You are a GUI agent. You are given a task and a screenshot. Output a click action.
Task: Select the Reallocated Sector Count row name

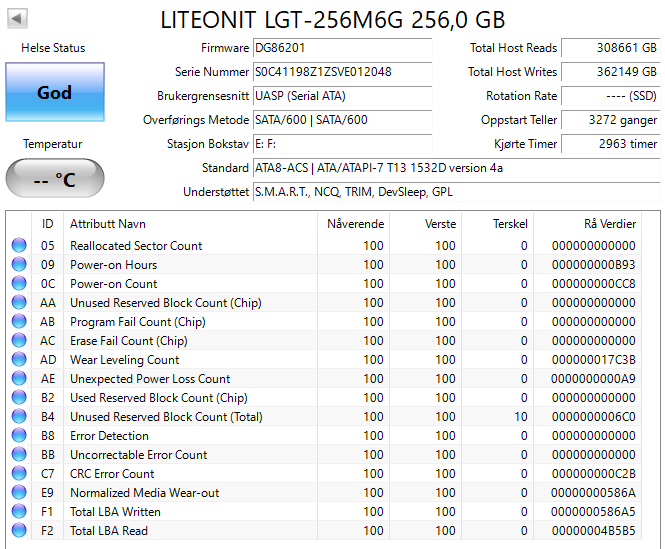(x=136, y=246)
